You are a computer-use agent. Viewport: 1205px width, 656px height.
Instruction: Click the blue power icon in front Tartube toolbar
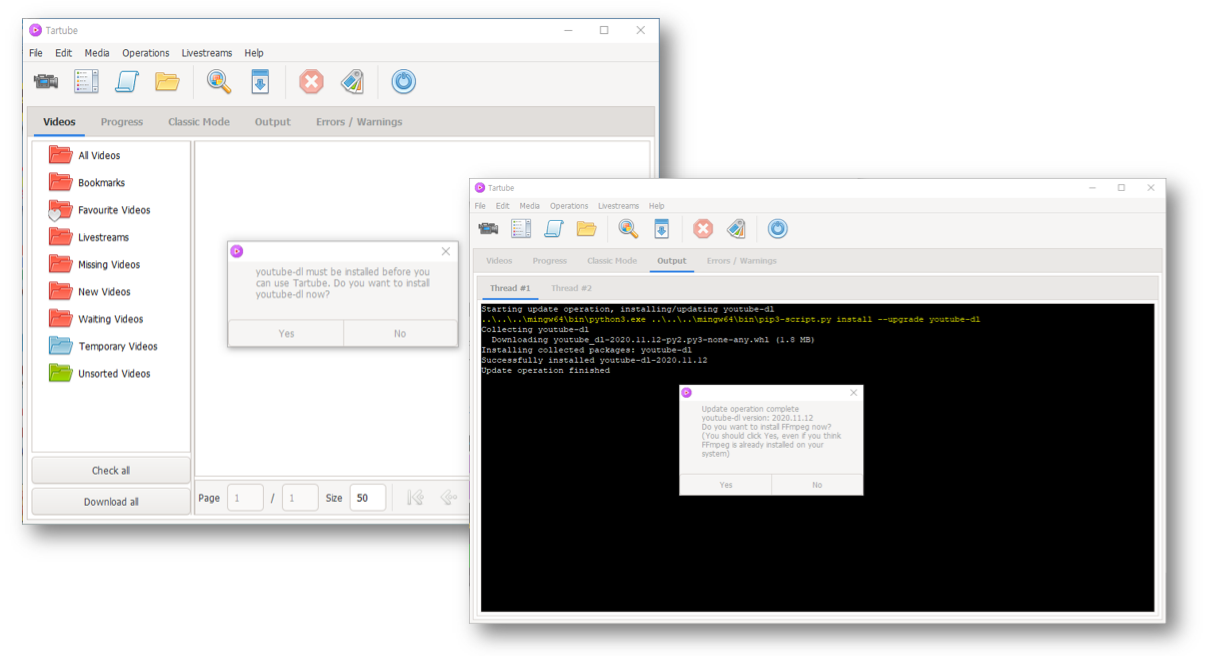tap(777, 229)
